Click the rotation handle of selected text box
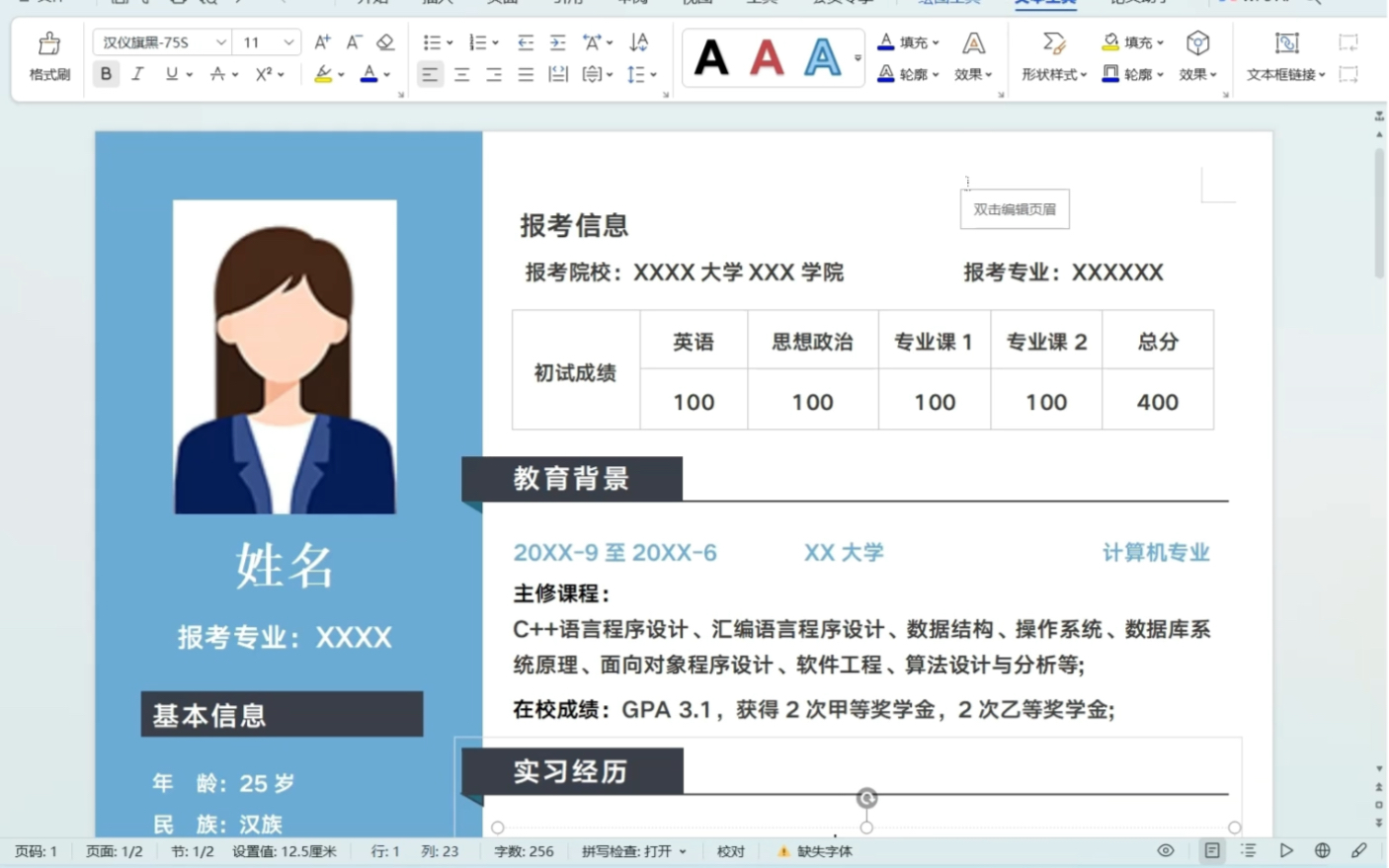Viewport: 1389px width, 868px height. [x=866, y=798]
